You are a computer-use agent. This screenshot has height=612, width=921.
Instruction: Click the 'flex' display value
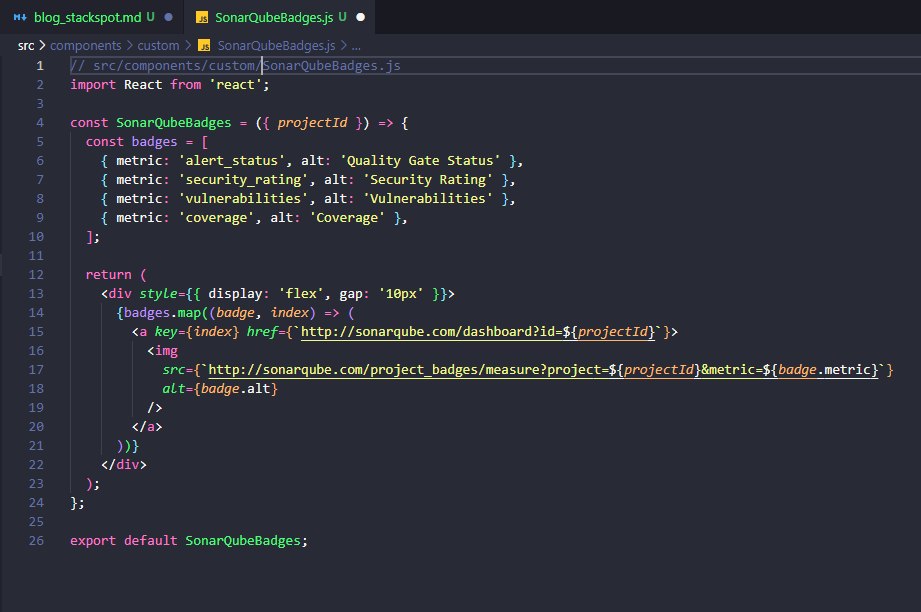(x=301, y=294)
